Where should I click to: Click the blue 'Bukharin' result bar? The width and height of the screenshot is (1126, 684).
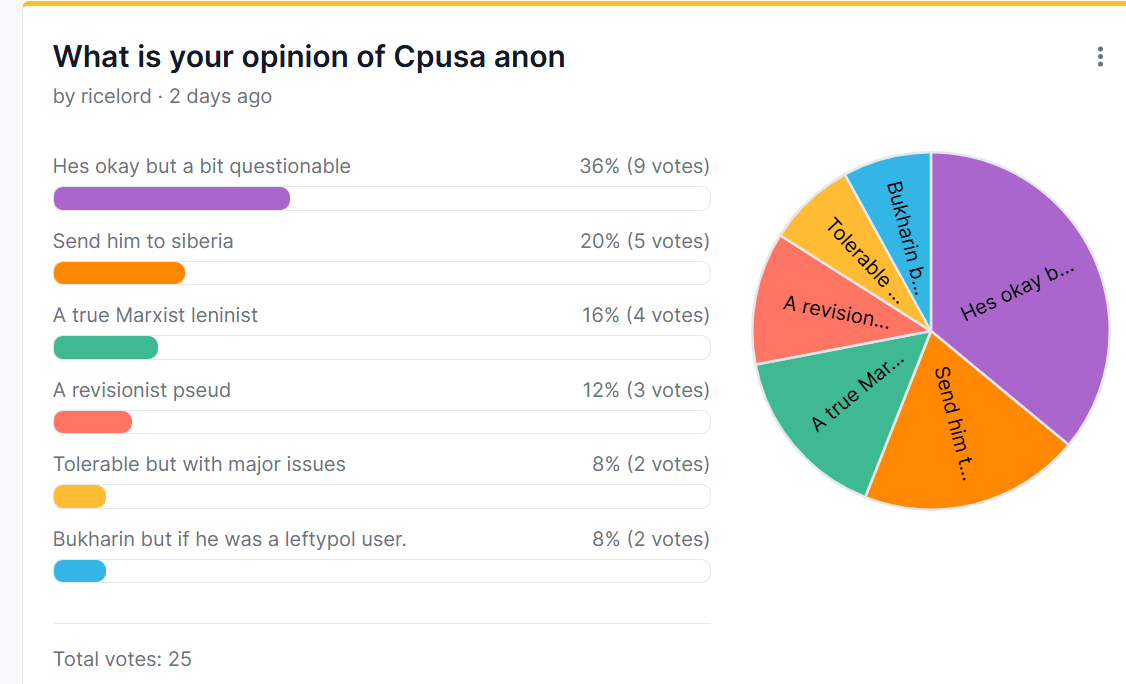(79, 571)
